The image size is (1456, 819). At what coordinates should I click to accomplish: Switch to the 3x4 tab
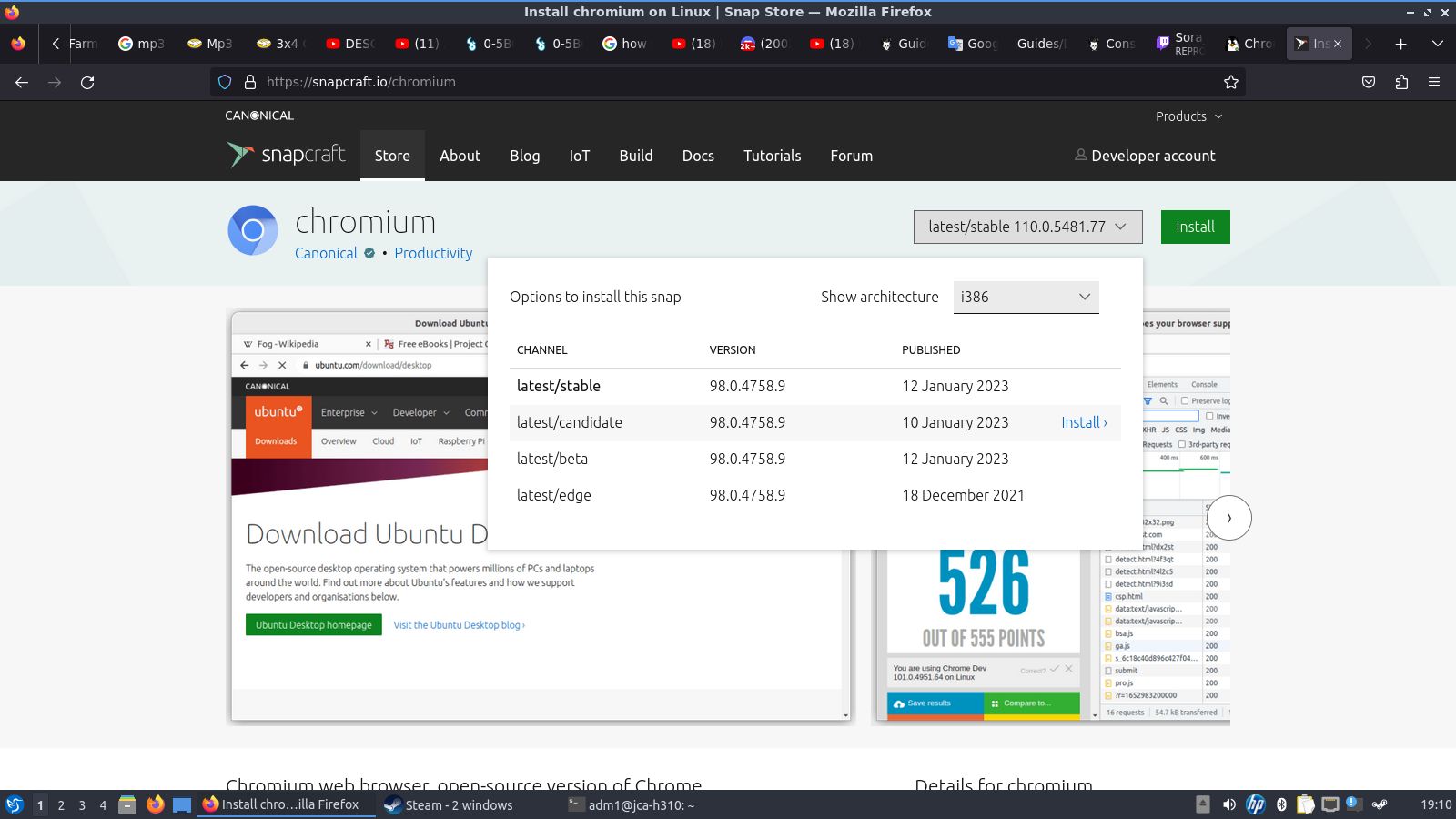click(x=279, y=44)
